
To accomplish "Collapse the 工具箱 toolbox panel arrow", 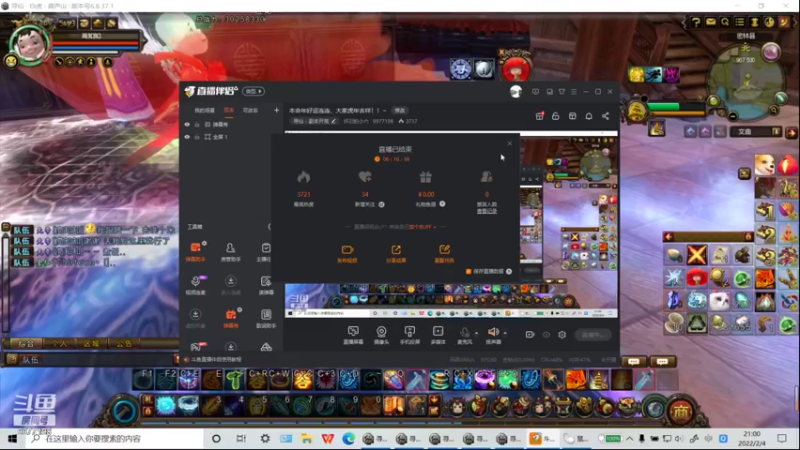I will click(x=269, y=227).
